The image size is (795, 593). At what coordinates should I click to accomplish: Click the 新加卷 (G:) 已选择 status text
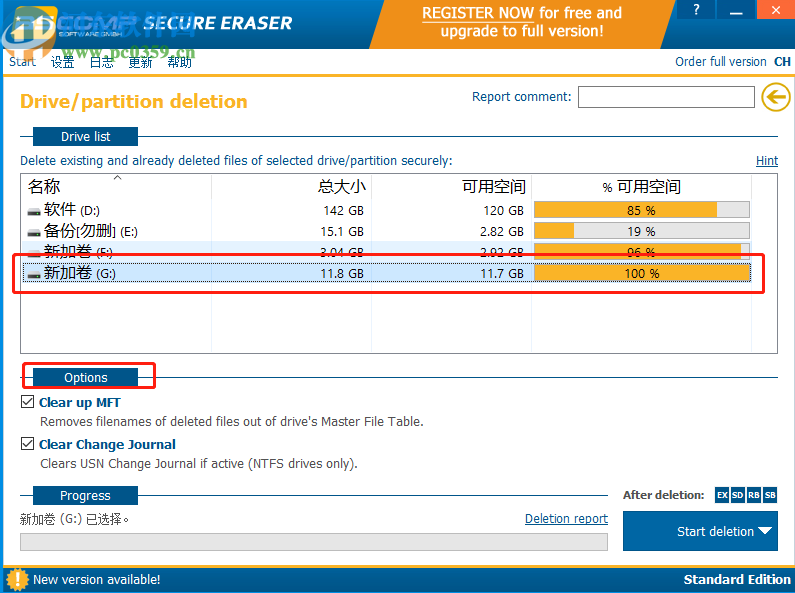click(74, 519)
